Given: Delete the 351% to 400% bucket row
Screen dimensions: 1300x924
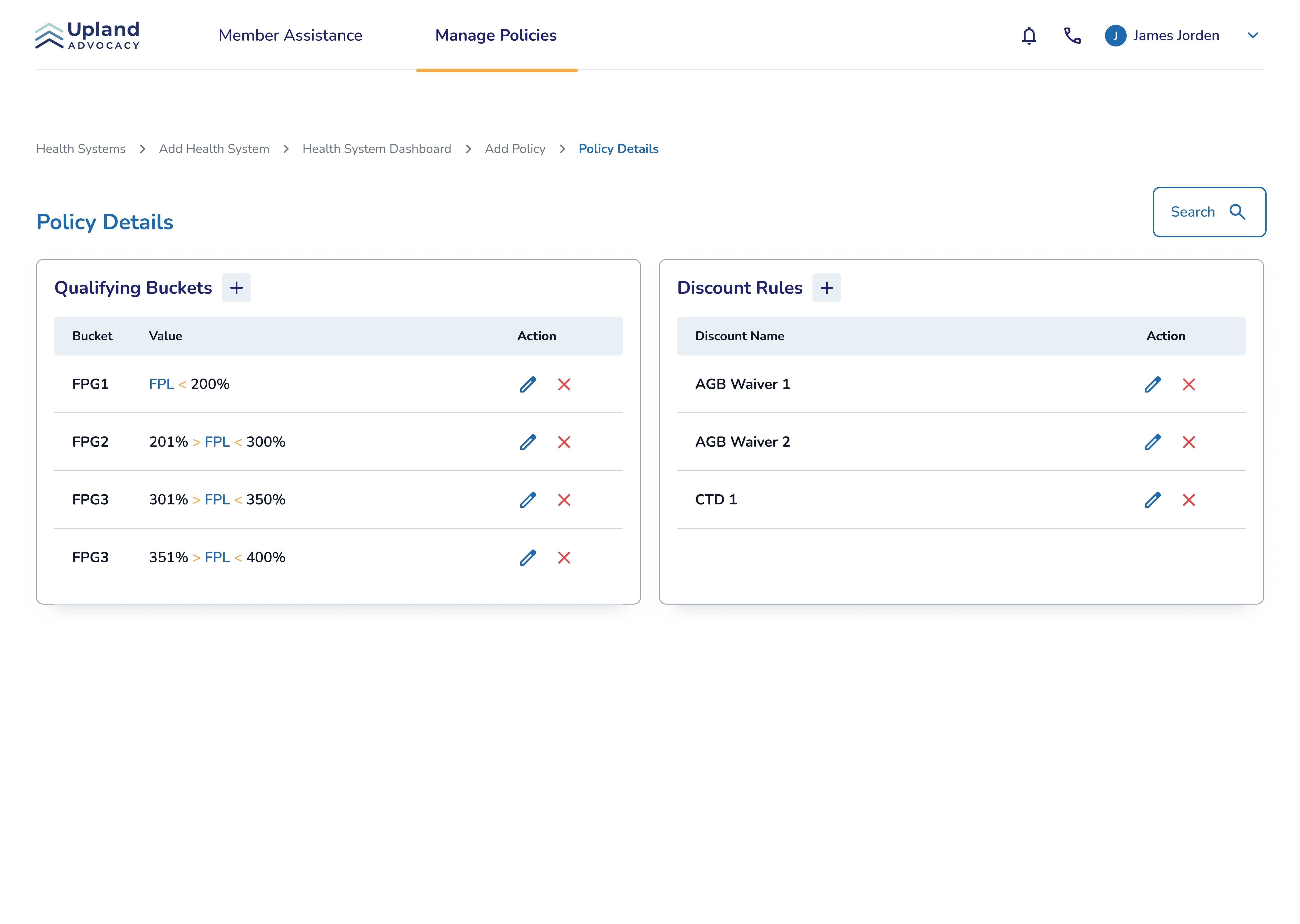Looking at the screenshot, I should tap(564, 558).
